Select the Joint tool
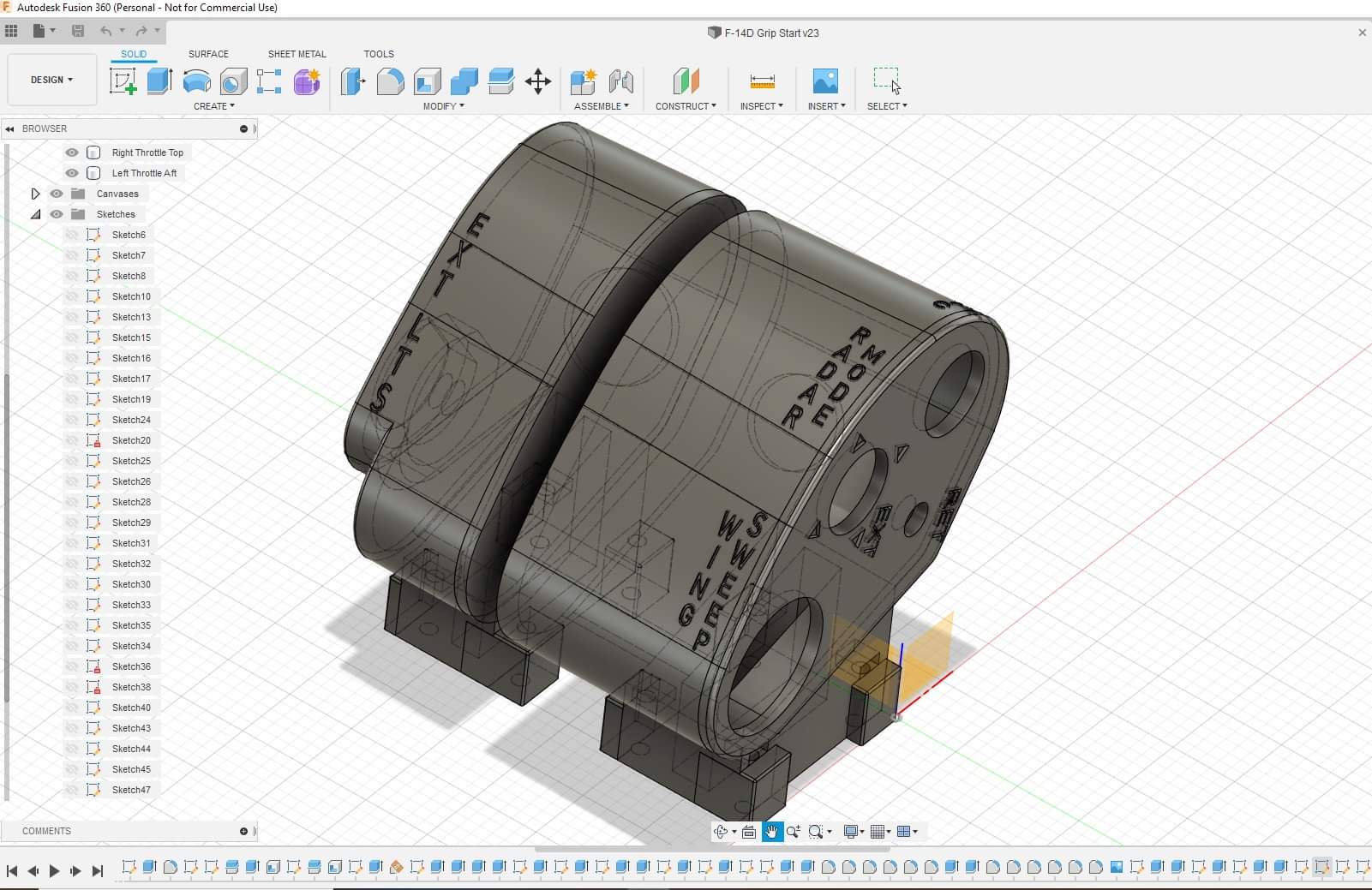The height and width of the screenshot is (890, 1372). click(621, 81)
